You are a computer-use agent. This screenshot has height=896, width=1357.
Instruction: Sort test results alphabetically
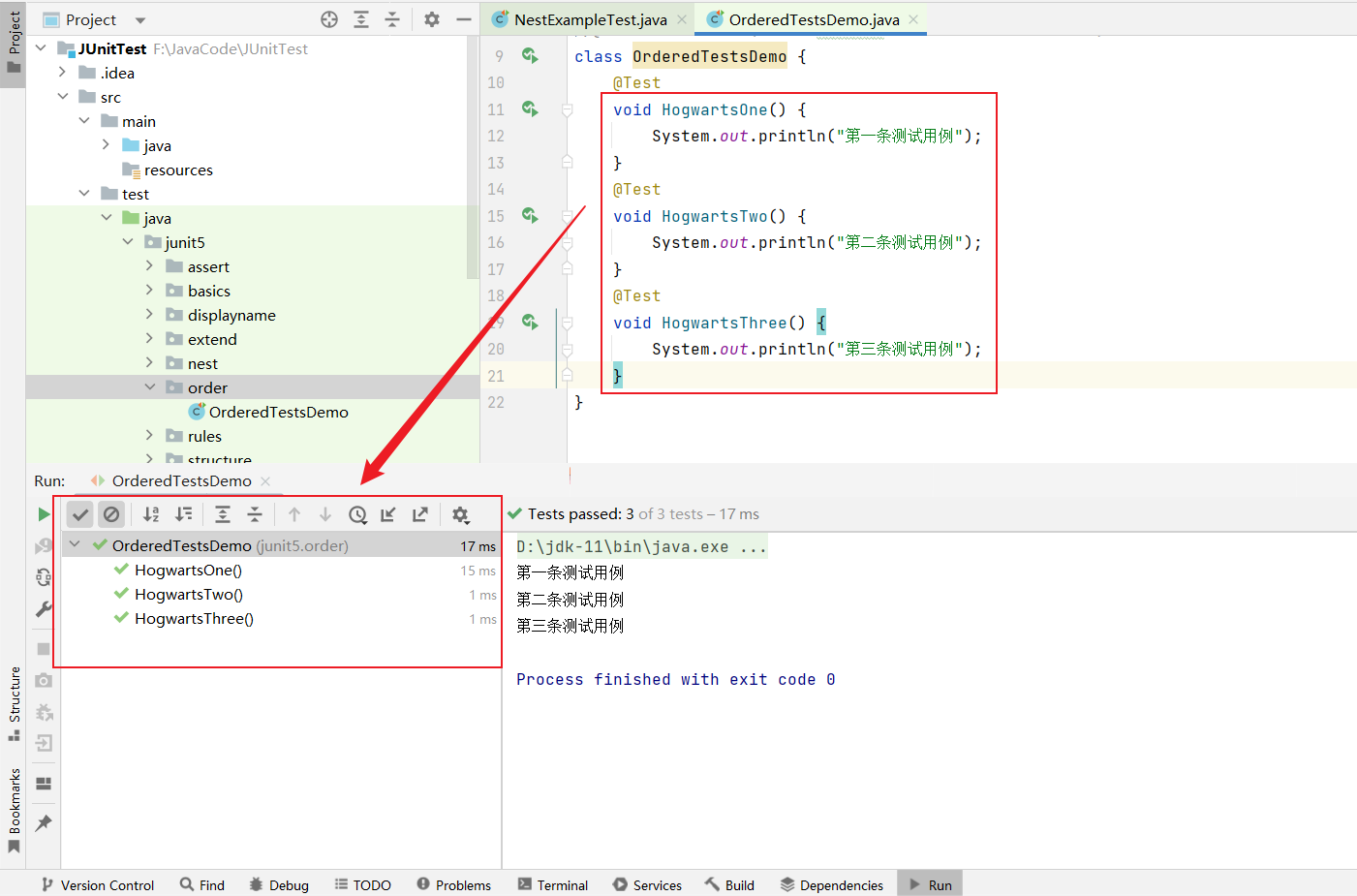tap(151, 514)
